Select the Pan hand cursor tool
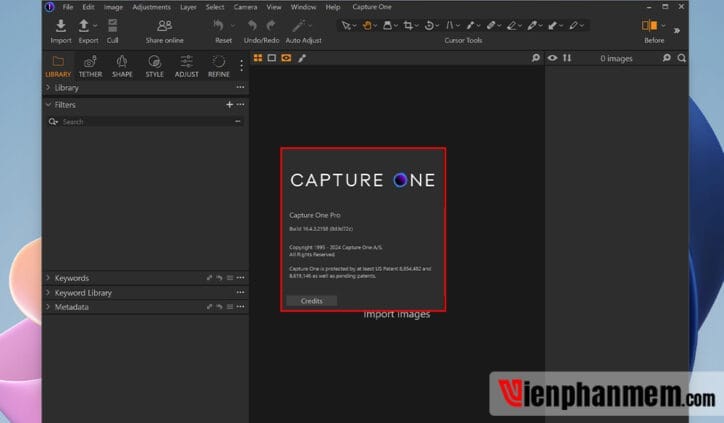Image resolution: width=724 pixels, height=423 pixels. coord(367,26)
